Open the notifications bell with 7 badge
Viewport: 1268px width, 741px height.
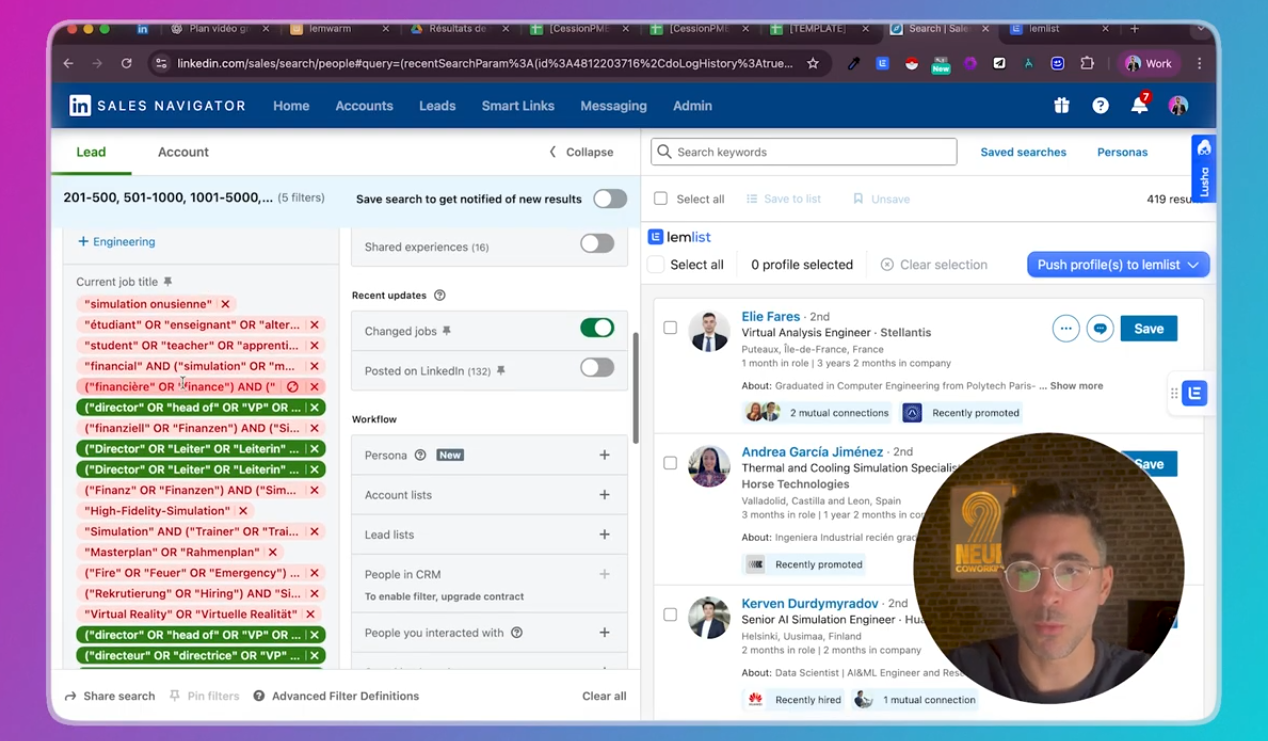1139,105
